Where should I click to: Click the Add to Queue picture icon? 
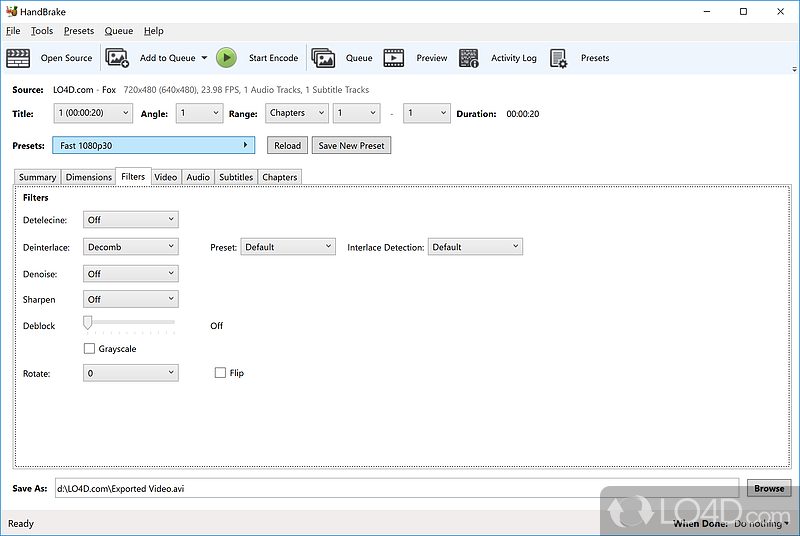[117, 58]
